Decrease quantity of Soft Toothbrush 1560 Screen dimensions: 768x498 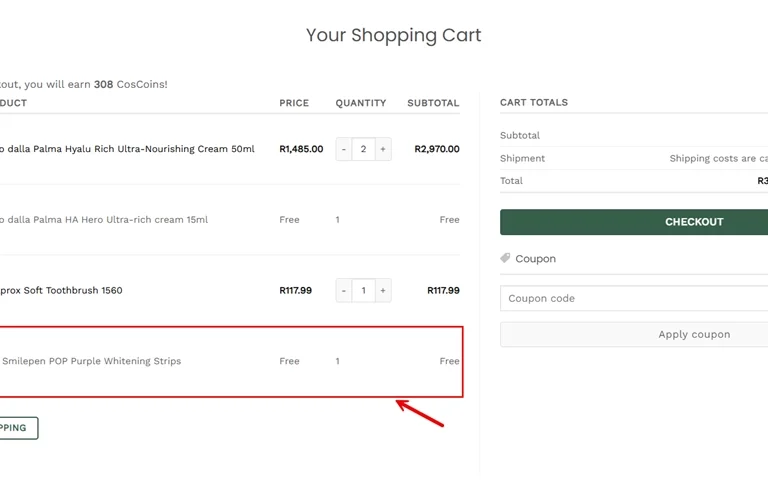(344, 290)
